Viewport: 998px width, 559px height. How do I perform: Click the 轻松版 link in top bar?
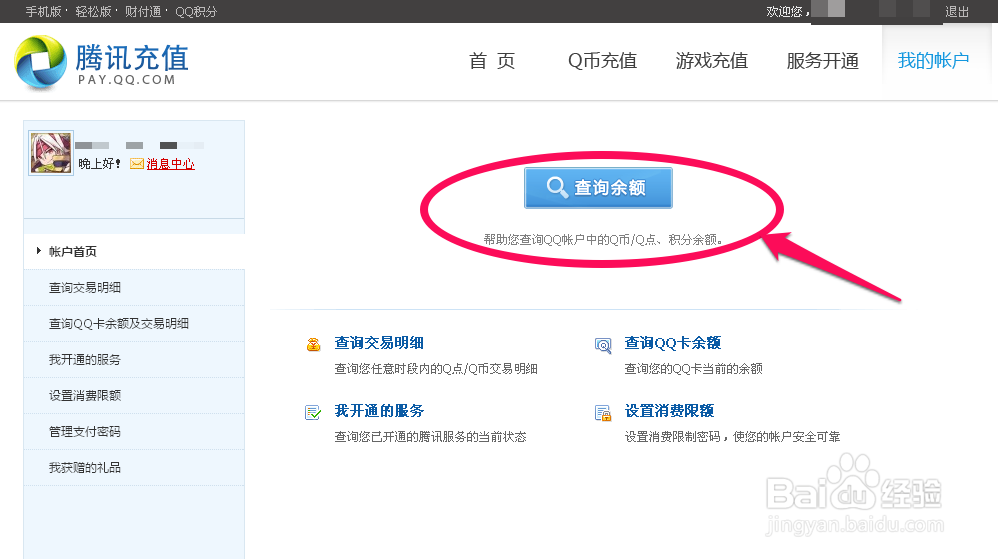click(93, 11)
